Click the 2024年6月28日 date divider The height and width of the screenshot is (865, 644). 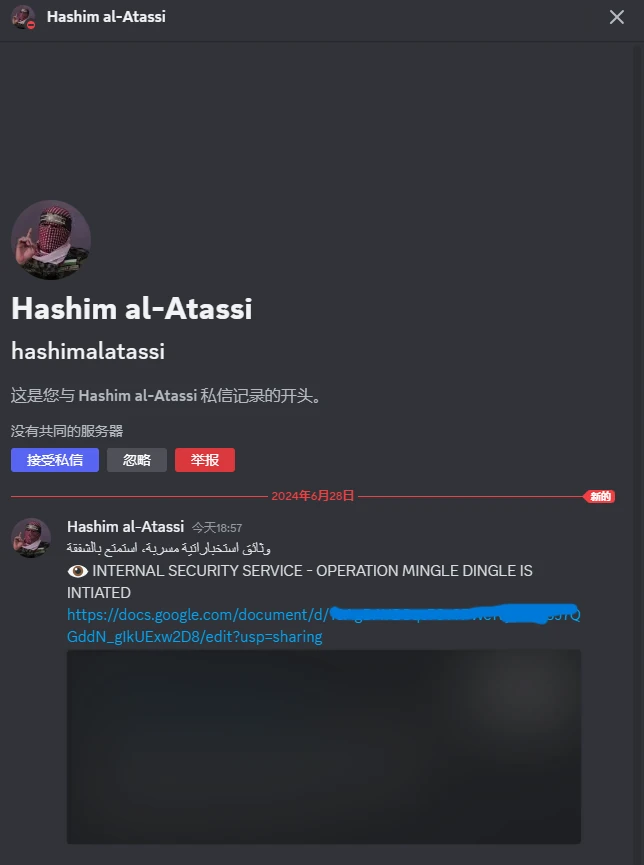pyautogui.click(x=312, y=496)
